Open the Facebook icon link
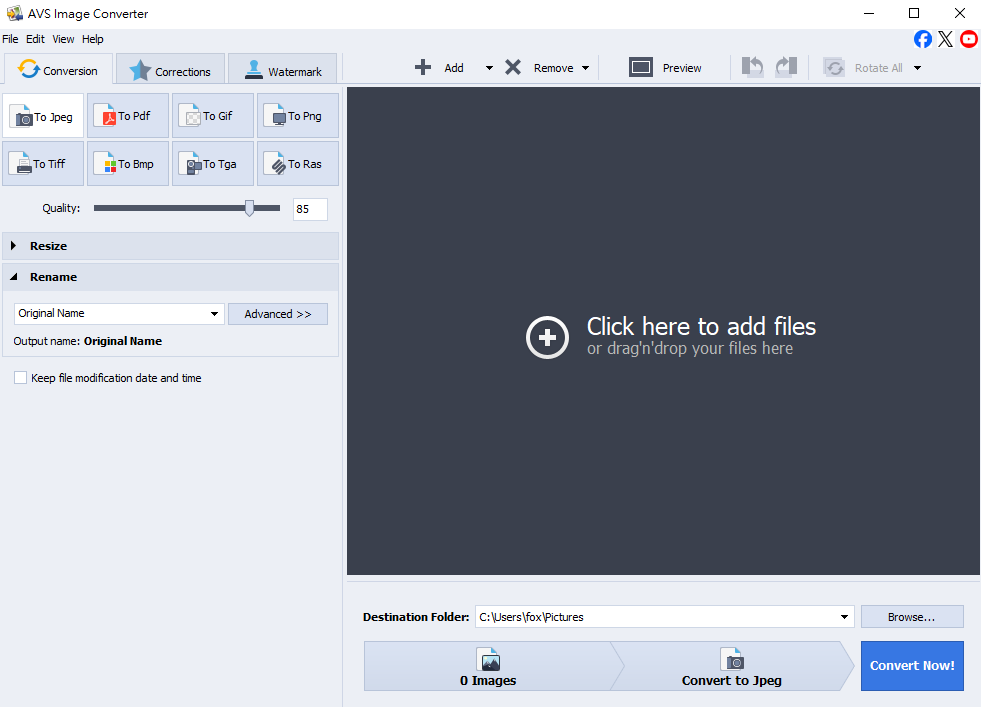Image resolution: width=981 pixels, height=707 pixels. pyautogui.click(x=922, y=39)
